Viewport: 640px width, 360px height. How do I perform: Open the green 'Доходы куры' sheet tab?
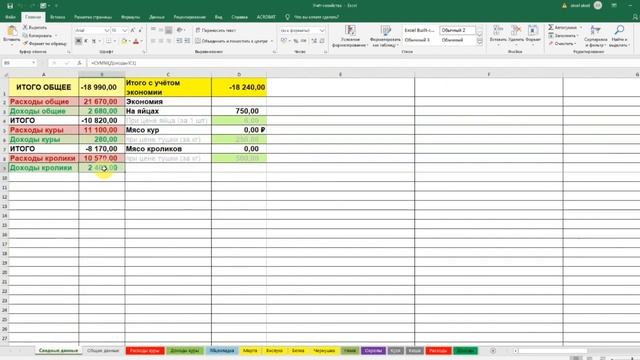click(184, 351)
